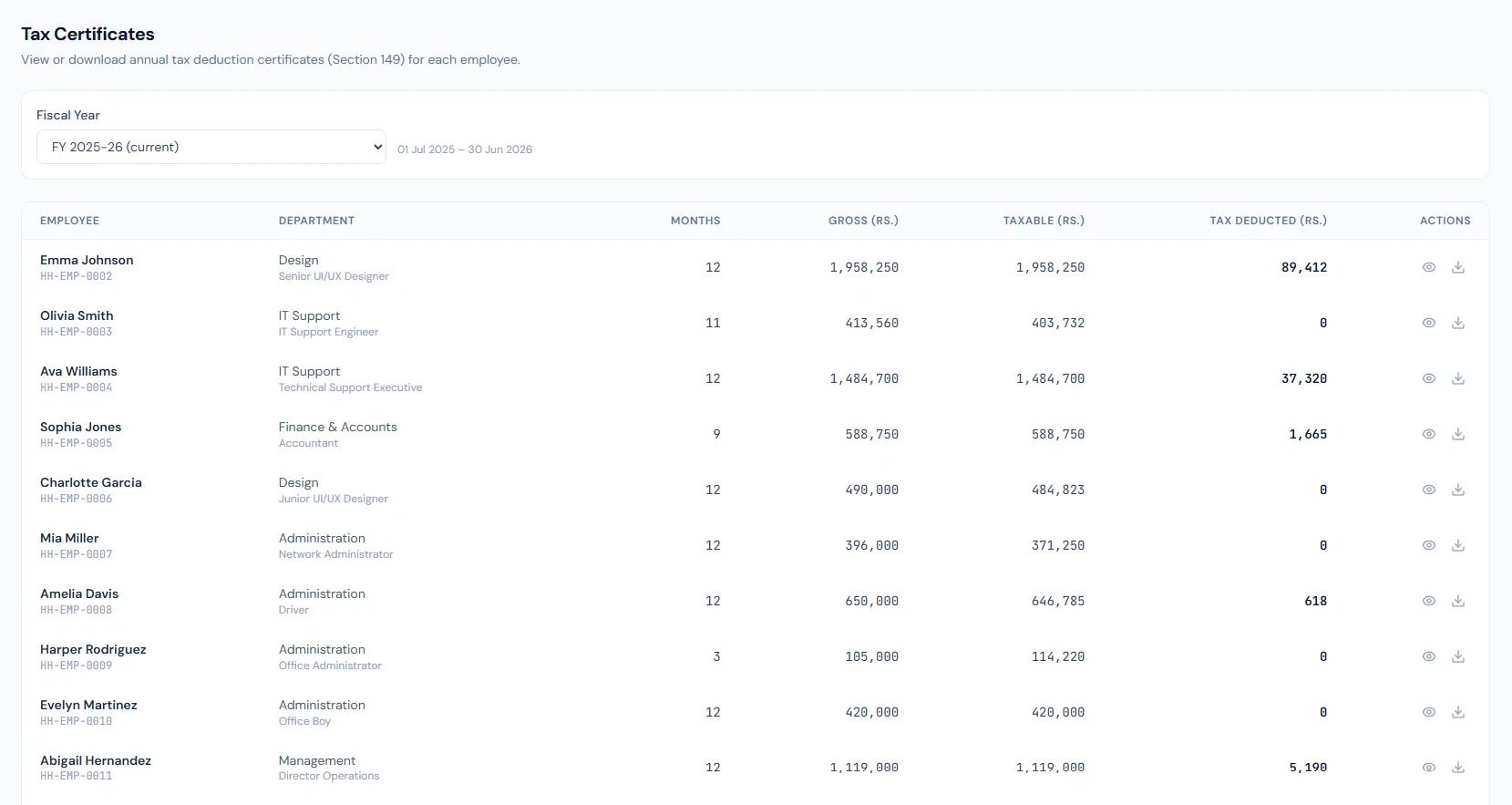Click taxable amount 371,250
The height and width of the screenshot is (805, 1512).
(x=1058, y=545)
